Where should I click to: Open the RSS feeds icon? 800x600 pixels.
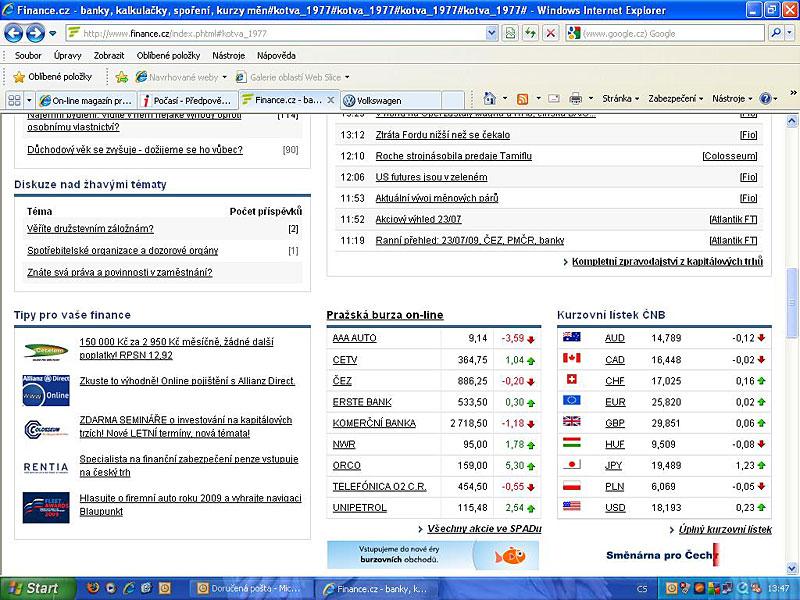pyautogui.click(x=522, y=99)
